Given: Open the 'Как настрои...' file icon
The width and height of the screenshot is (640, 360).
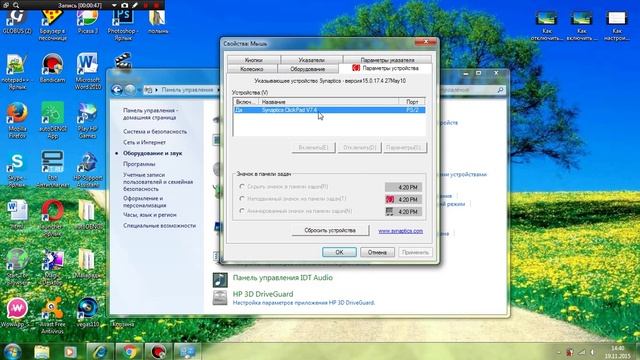Looking at the screenshot, I should 617,25.
